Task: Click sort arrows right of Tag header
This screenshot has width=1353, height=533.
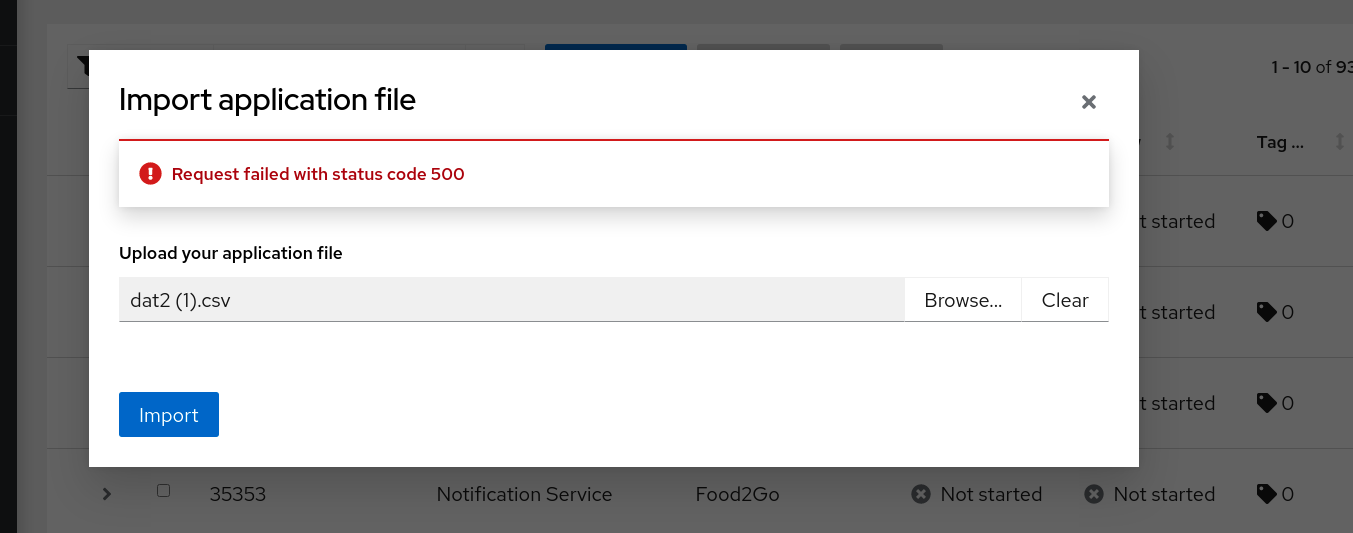Action: tap(1340, 142)
